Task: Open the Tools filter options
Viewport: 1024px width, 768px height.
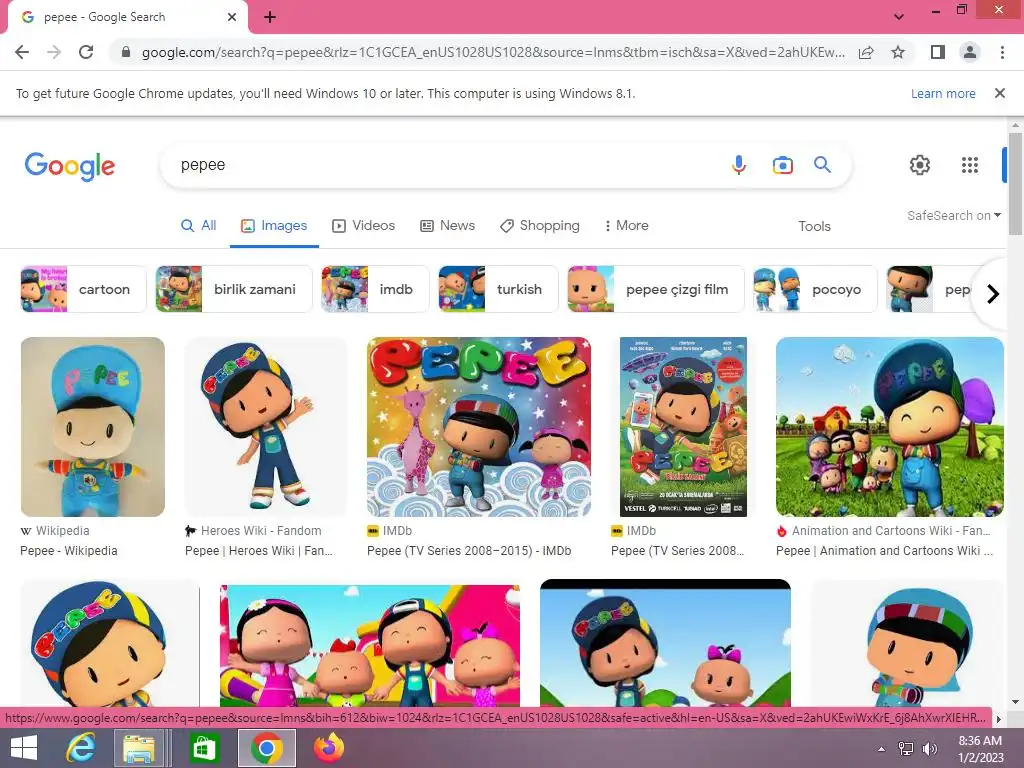Action: click(814, 227)
